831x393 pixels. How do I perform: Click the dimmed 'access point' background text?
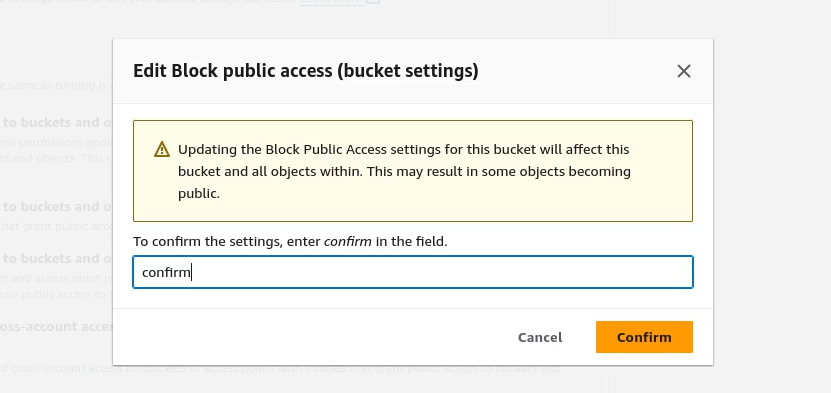tap(56, 278)
